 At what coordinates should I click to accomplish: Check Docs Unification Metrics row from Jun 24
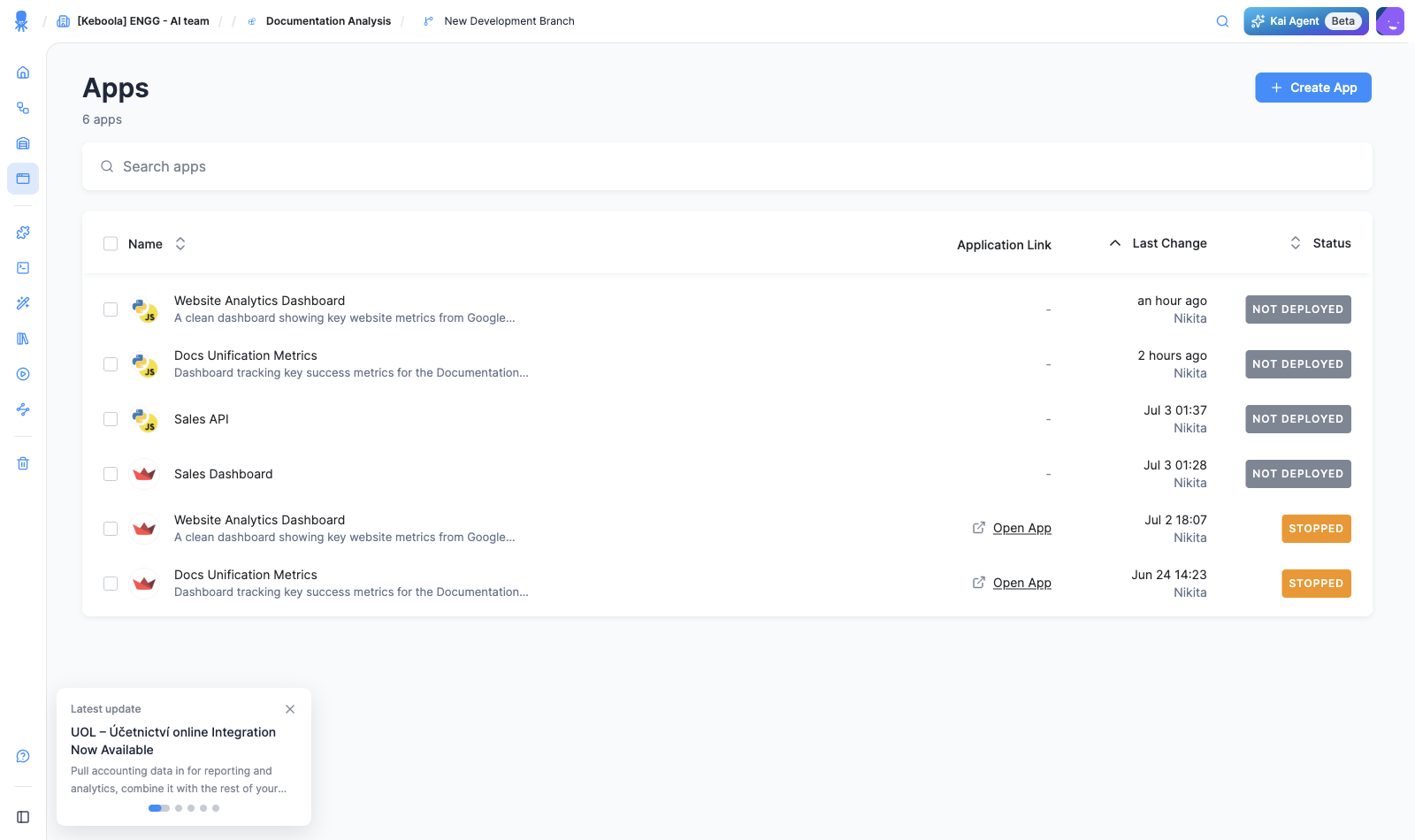111,584
